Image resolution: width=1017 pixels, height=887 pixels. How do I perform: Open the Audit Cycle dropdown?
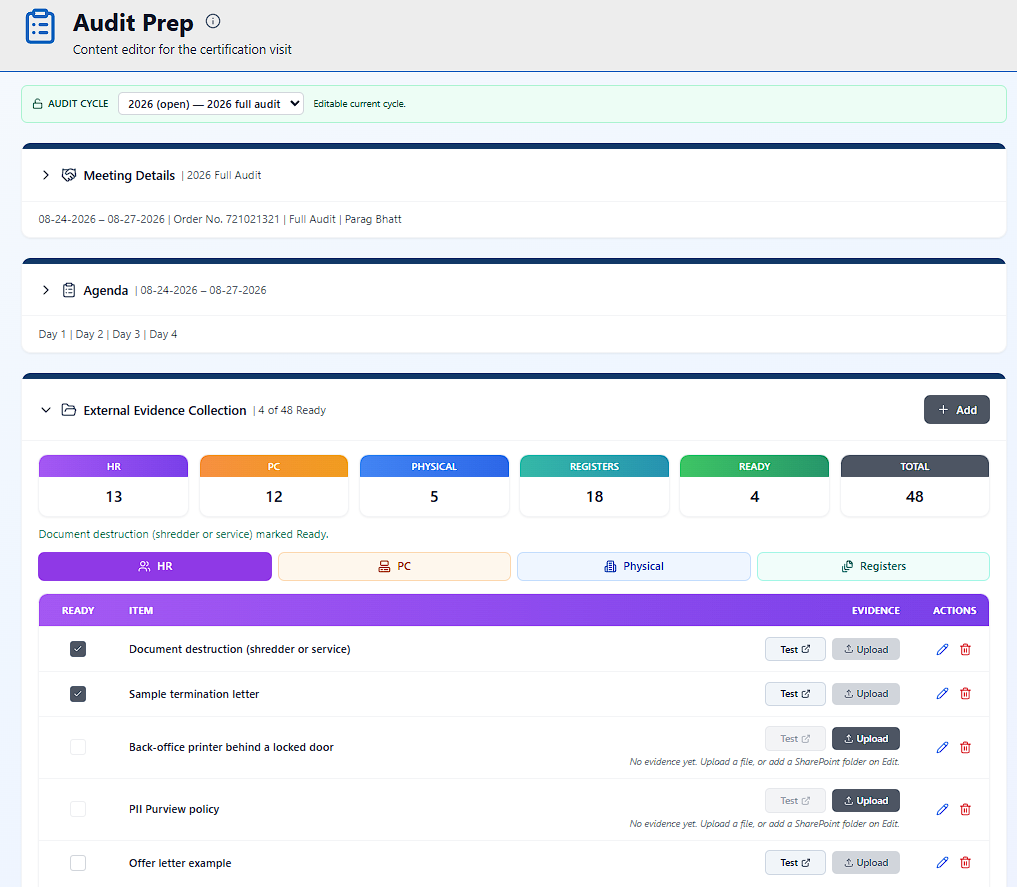(211, 104)
